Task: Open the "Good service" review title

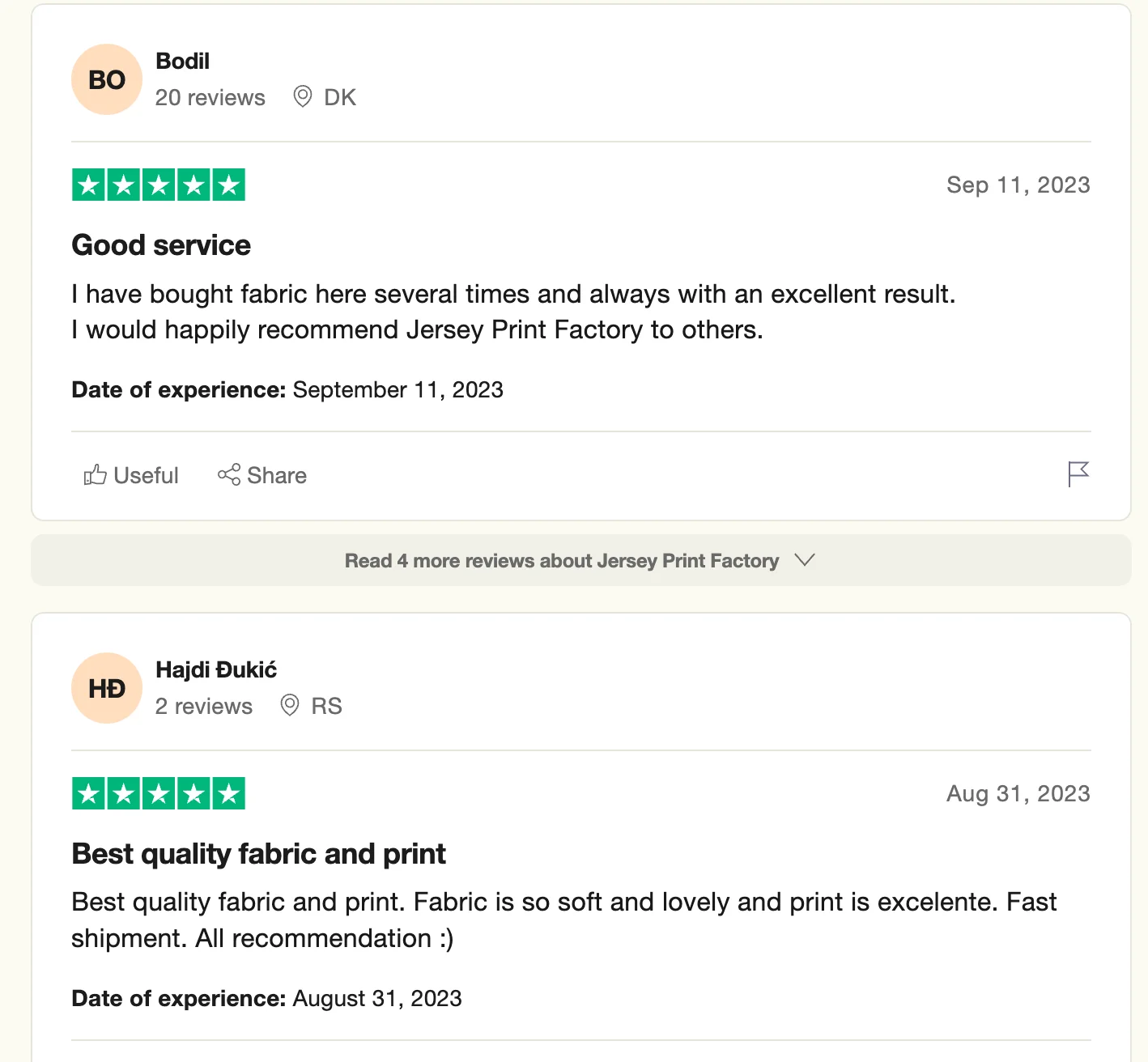Action: (x=161, y=245)
